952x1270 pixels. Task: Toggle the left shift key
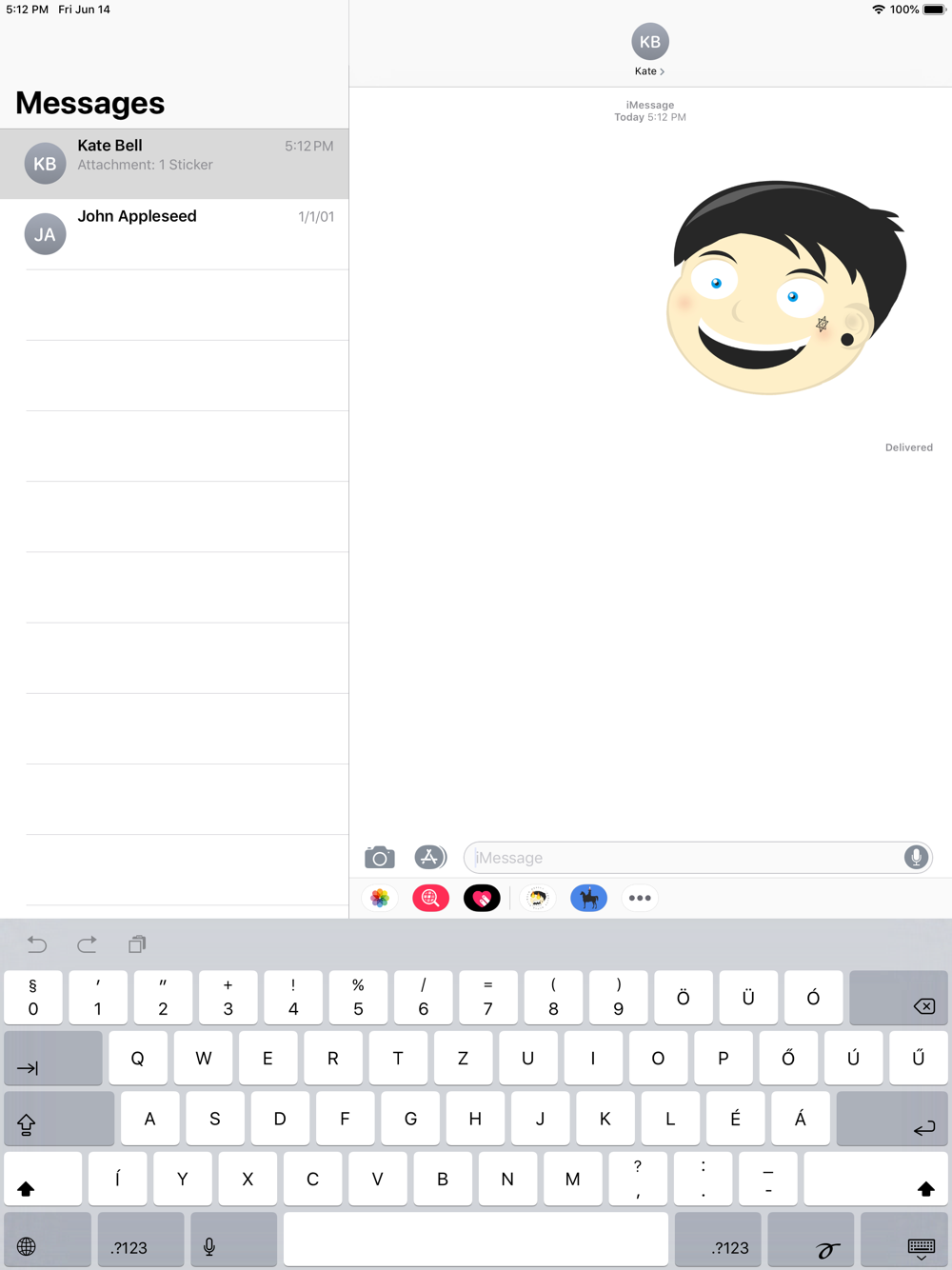coord(43,1179)
